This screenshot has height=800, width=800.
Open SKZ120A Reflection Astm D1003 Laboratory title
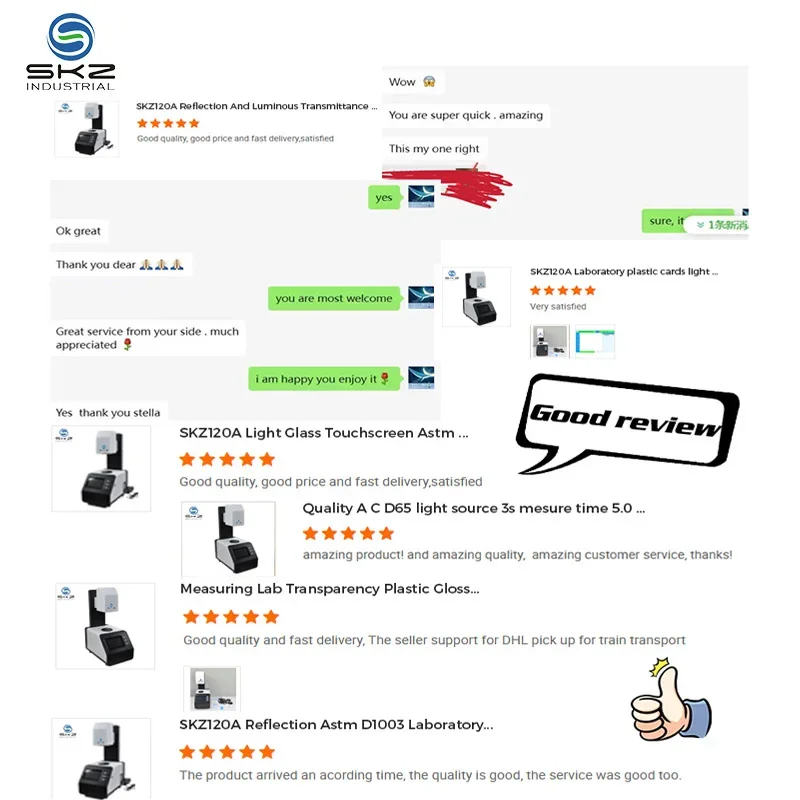[336, 725]
